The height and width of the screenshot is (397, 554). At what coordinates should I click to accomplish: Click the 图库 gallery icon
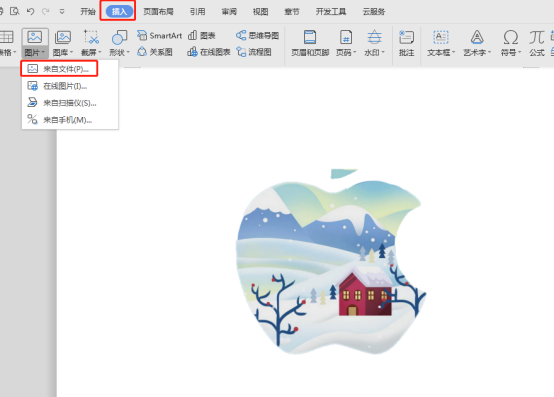pyautogui.click(x=63, y=37)
